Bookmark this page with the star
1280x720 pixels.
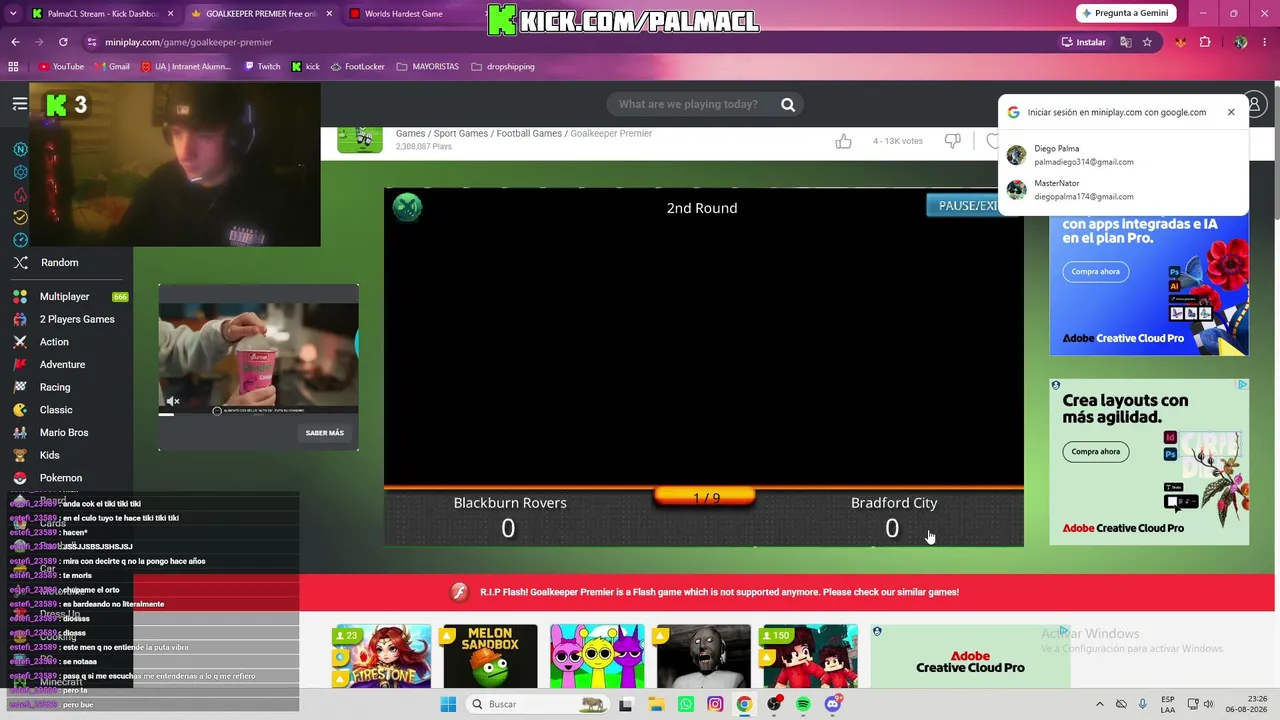1147,42
